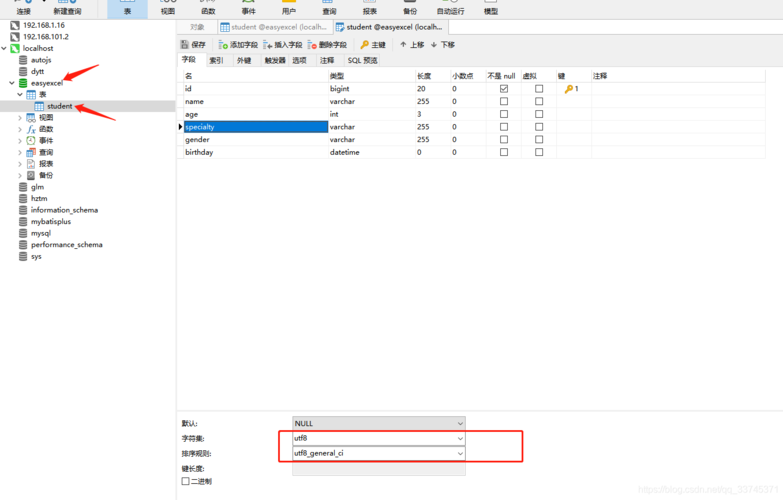The height and width of the screenshot is (500, 783).
Task: Click the 保存 save icon
Action: coord(185,44)
